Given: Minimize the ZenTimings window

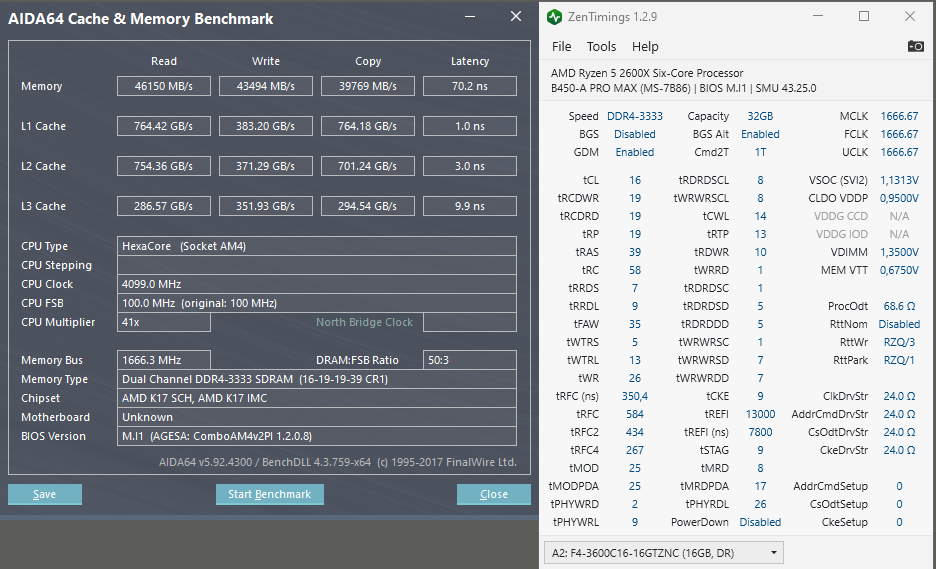Looking at the screenshot, I should [818, 16].
